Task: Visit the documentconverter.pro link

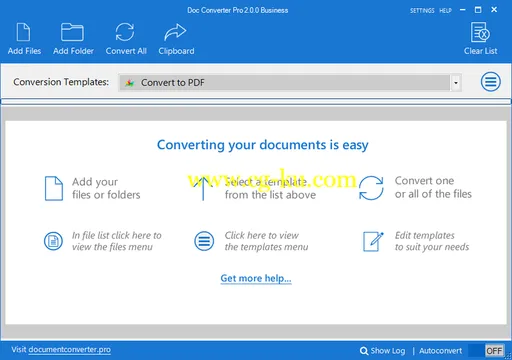Action: (70, 350)
